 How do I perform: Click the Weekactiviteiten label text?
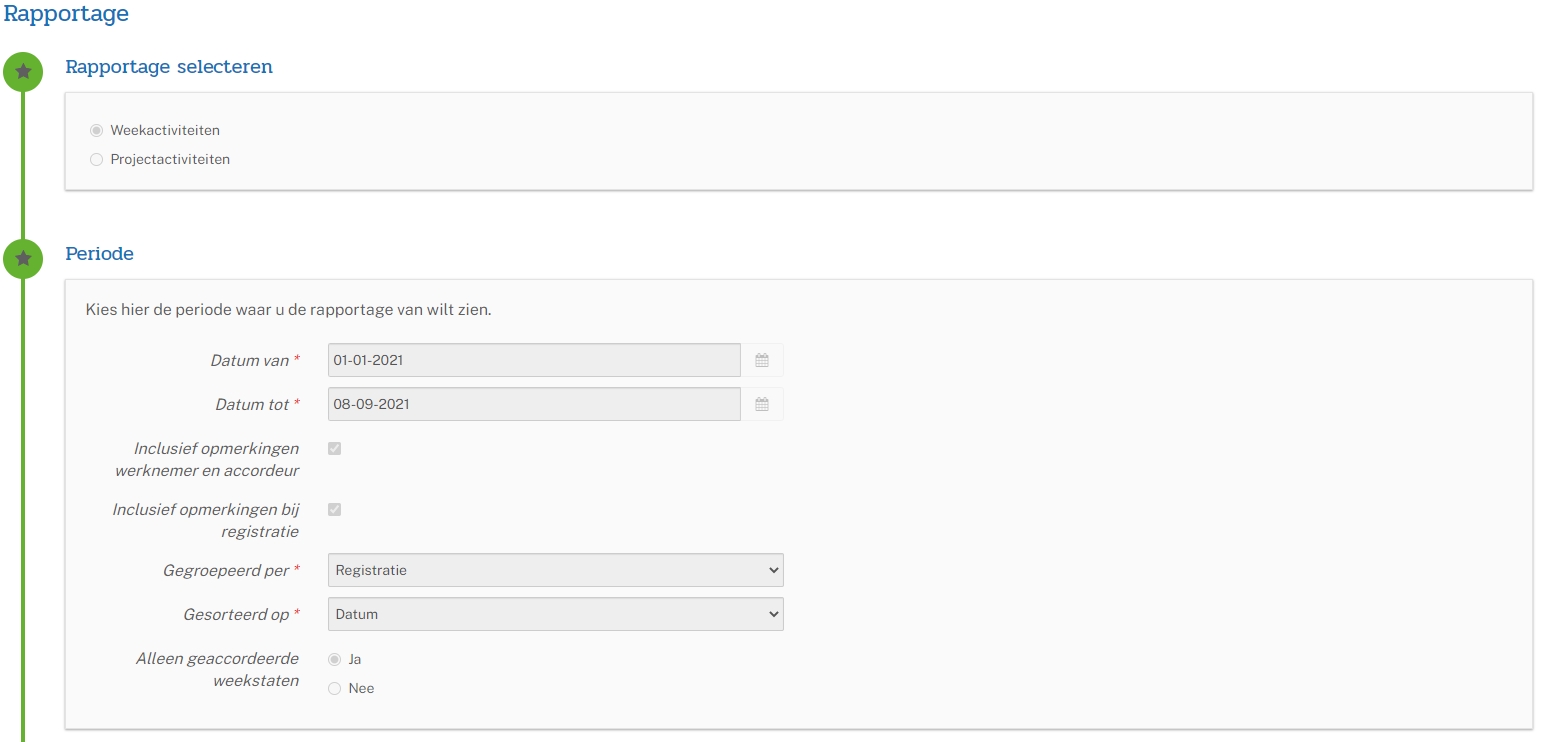165,130
